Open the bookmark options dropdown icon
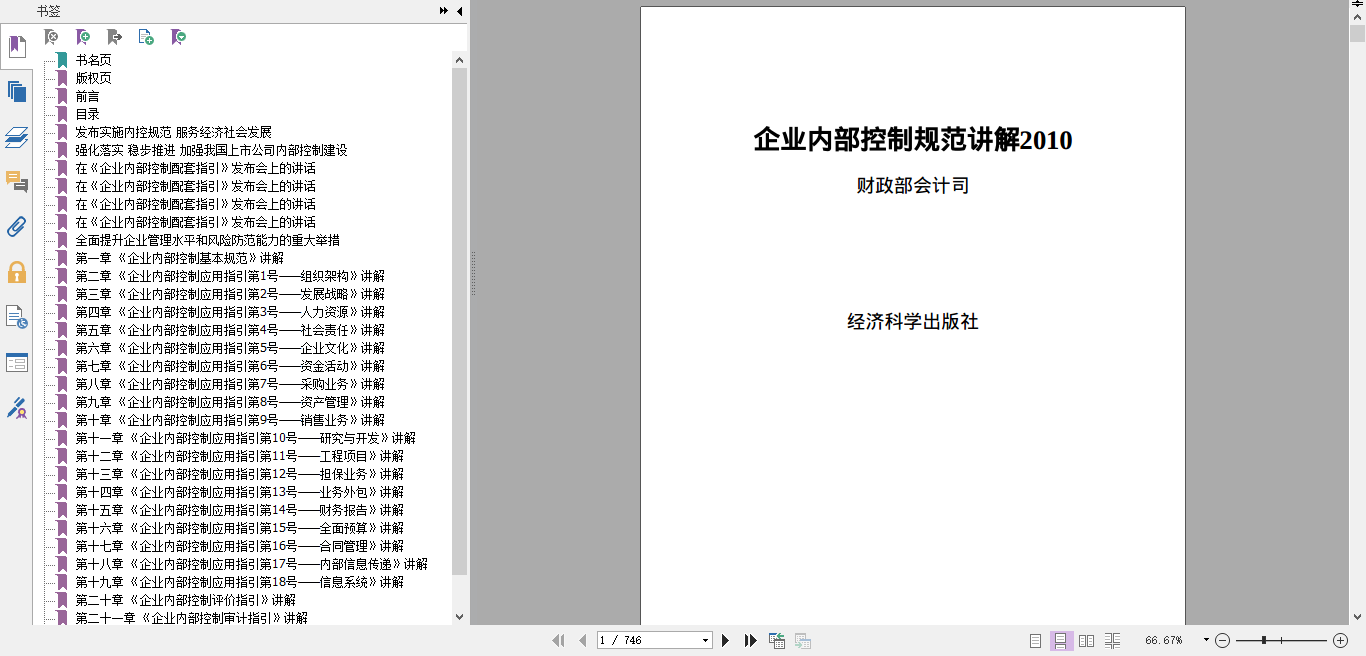Image resolution: width=1366 pixels, height=656 pixels. point(178,37)
